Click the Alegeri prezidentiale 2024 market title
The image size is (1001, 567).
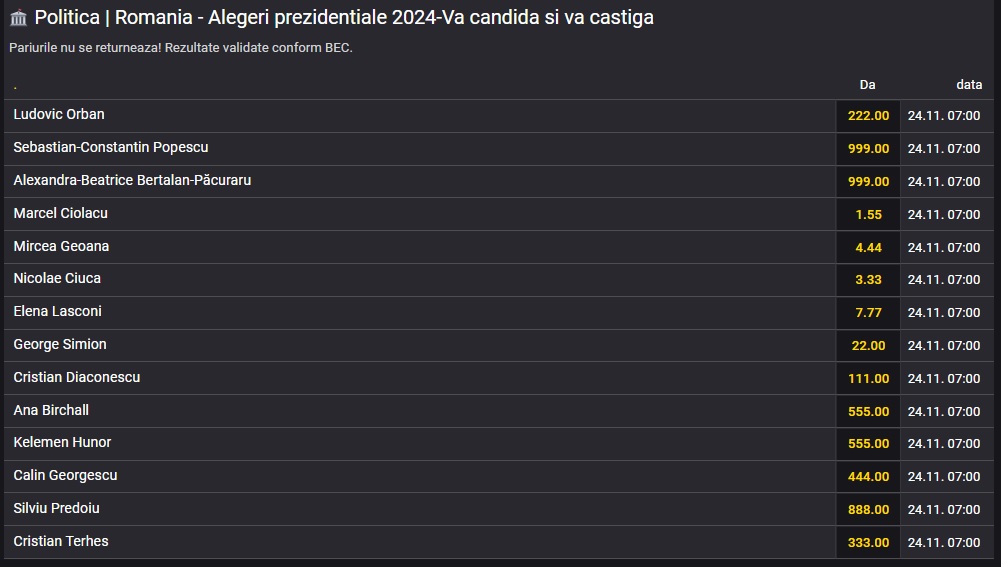[344, 17]
